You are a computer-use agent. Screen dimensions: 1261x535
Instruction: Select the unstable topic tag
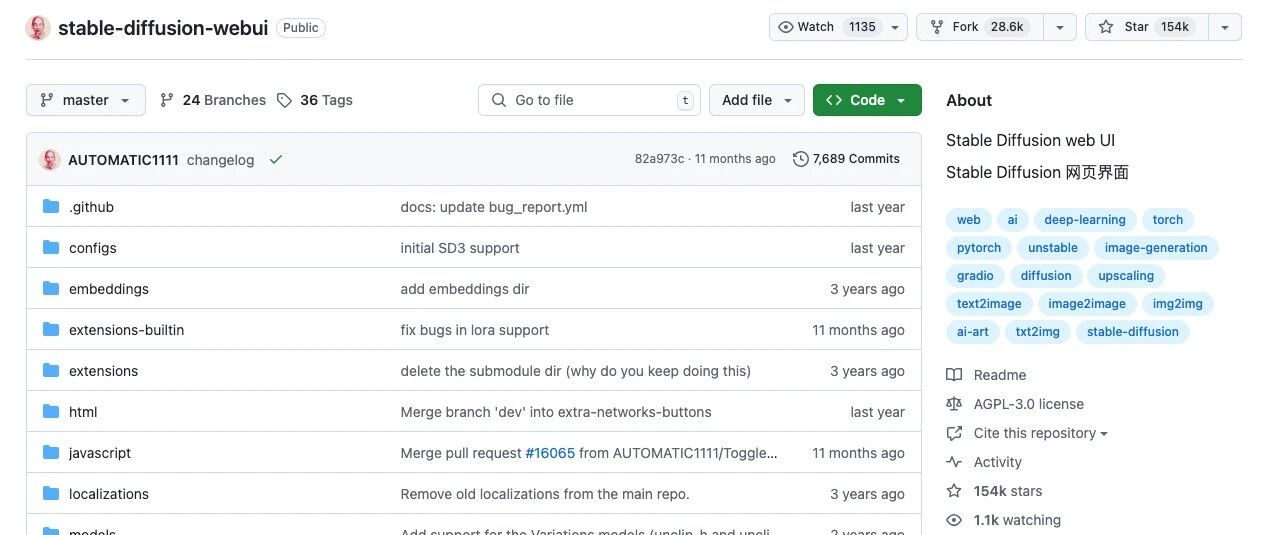1053,248
